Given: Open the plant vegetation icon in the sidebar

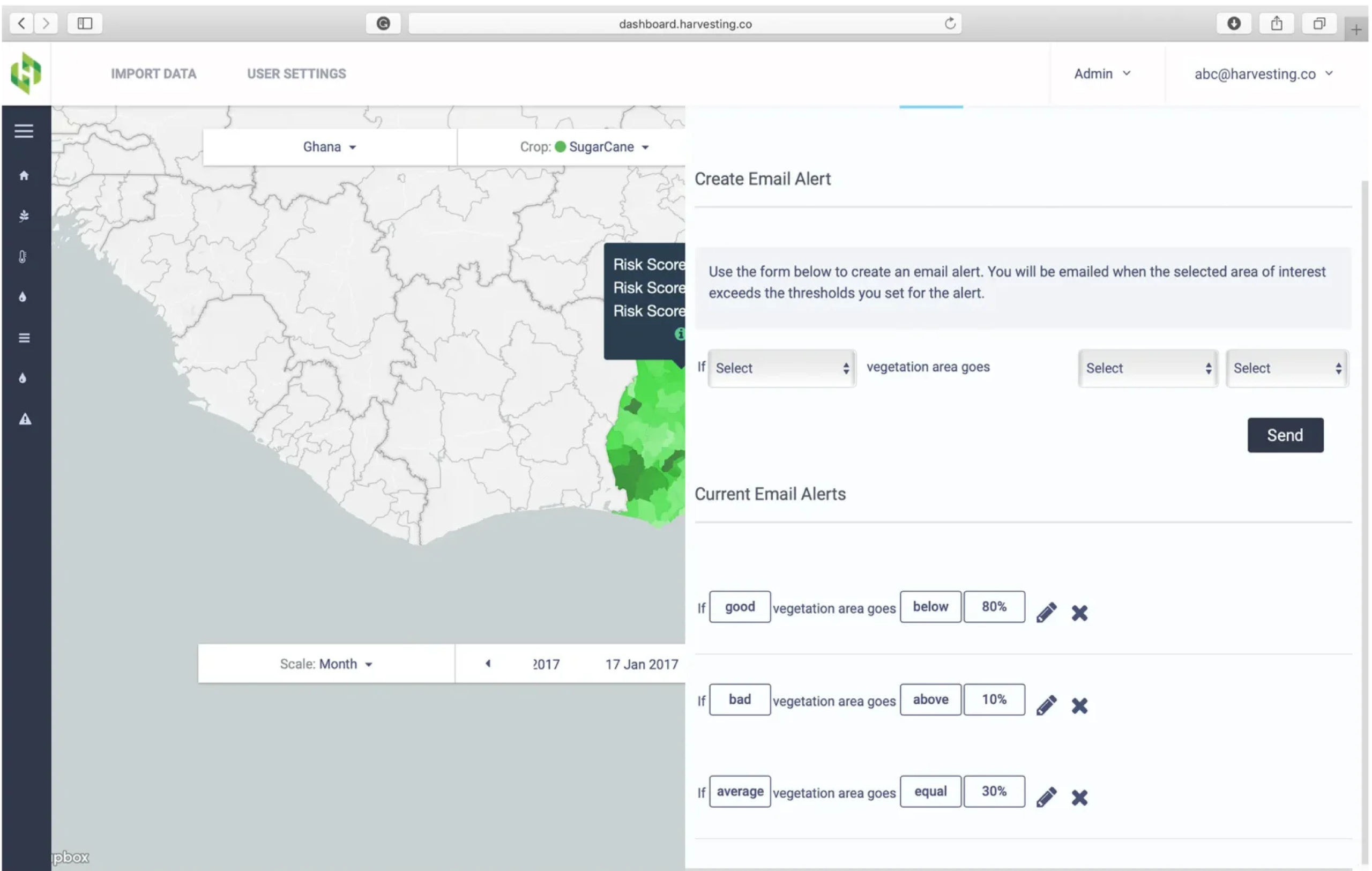Looking at the screenshot, I should pos(24,216).
